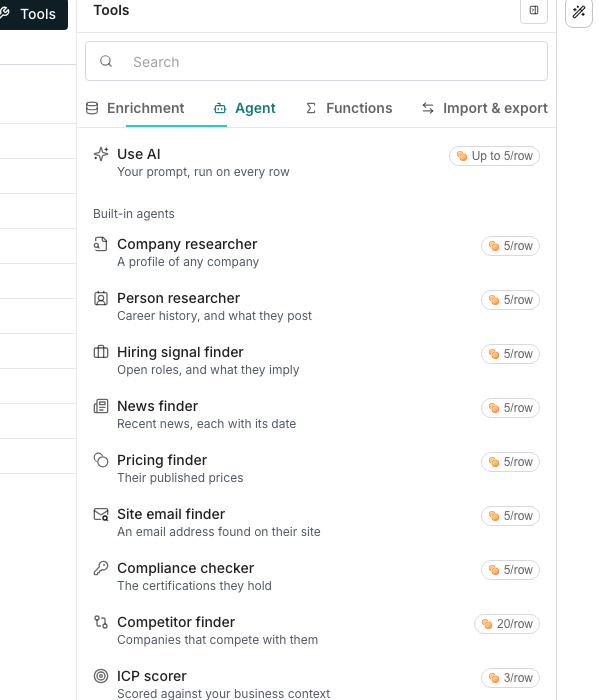Open the Functions tab
600x700 pixels.
point(349,108)
